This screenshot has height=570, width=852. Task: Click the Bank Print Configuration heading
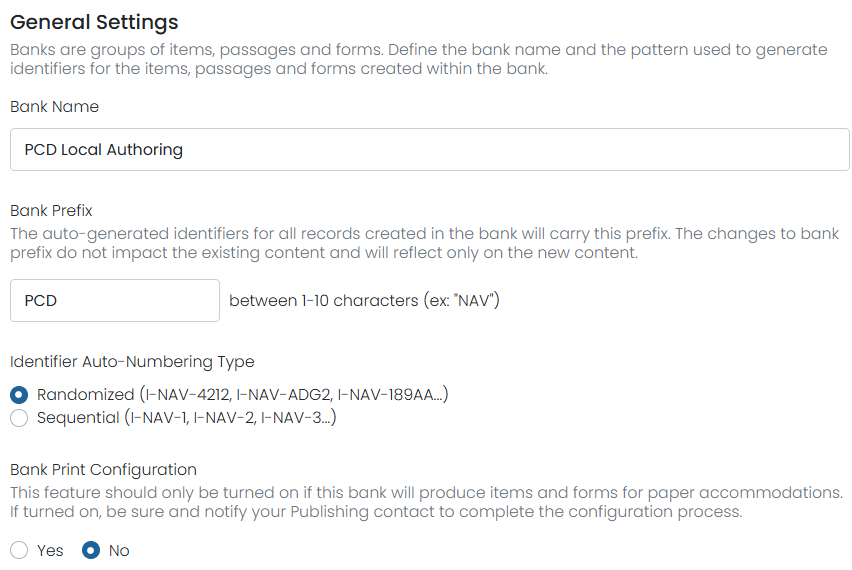click(103, 469)
